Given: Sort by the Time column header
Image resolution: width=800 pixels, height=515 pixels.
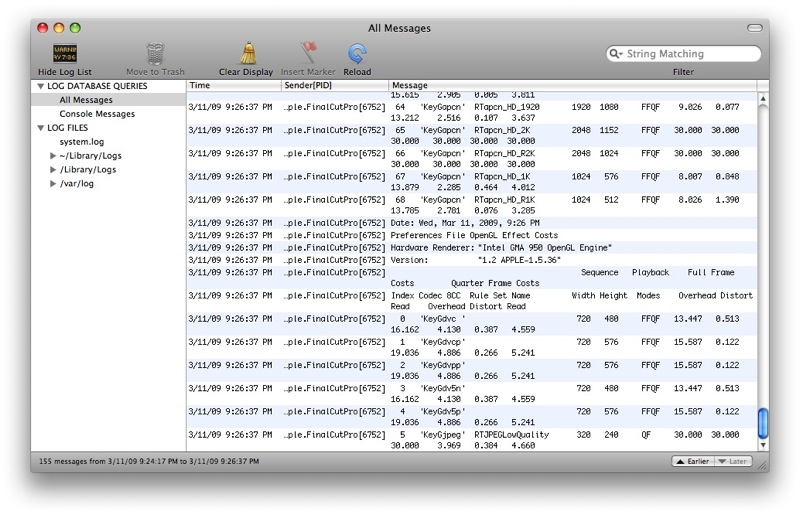Looking at the screenshot, I should point(234,85).
